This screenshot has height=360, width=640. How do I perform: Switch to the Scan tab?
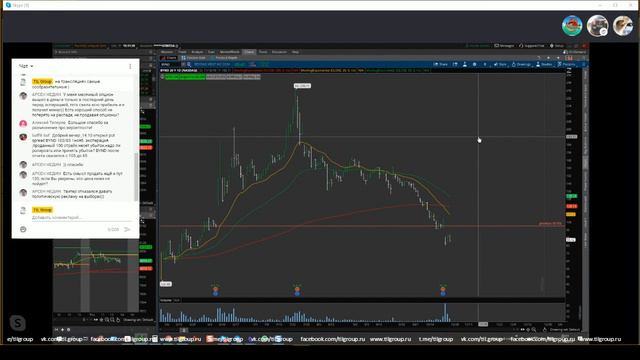pos(211,52)
